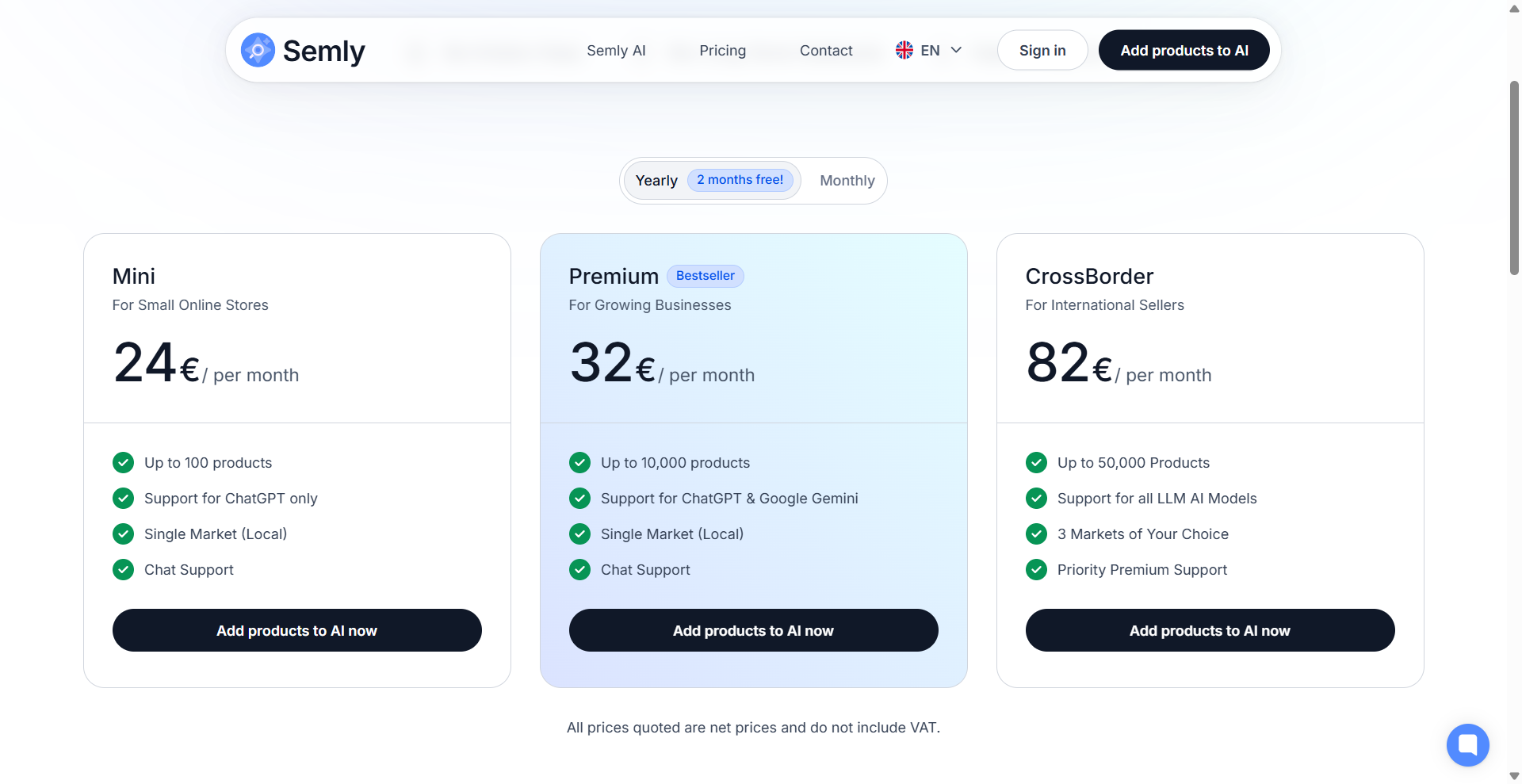Click the Semly logo icon

click(x=258, y=50)
